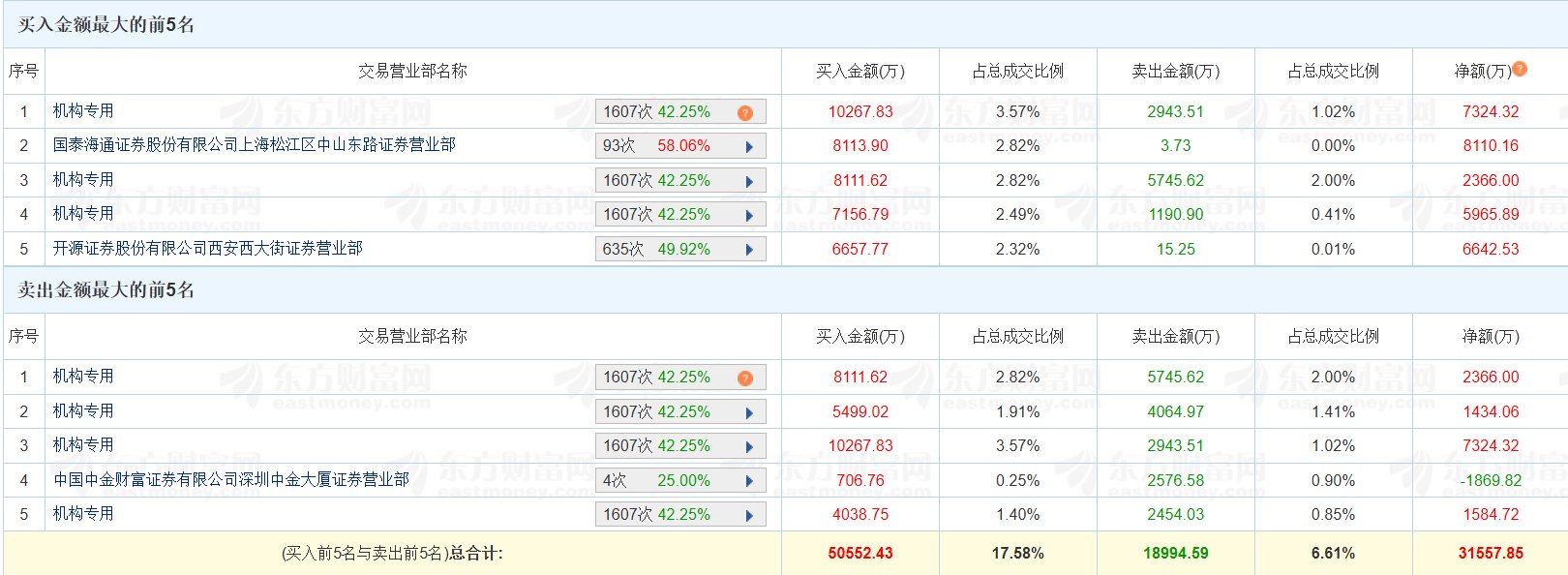The width and height of the screenshot is (1568, 575).
Task: Click blue arrow in buy-table row 4 badge
Action: click(x=749, y=215)
